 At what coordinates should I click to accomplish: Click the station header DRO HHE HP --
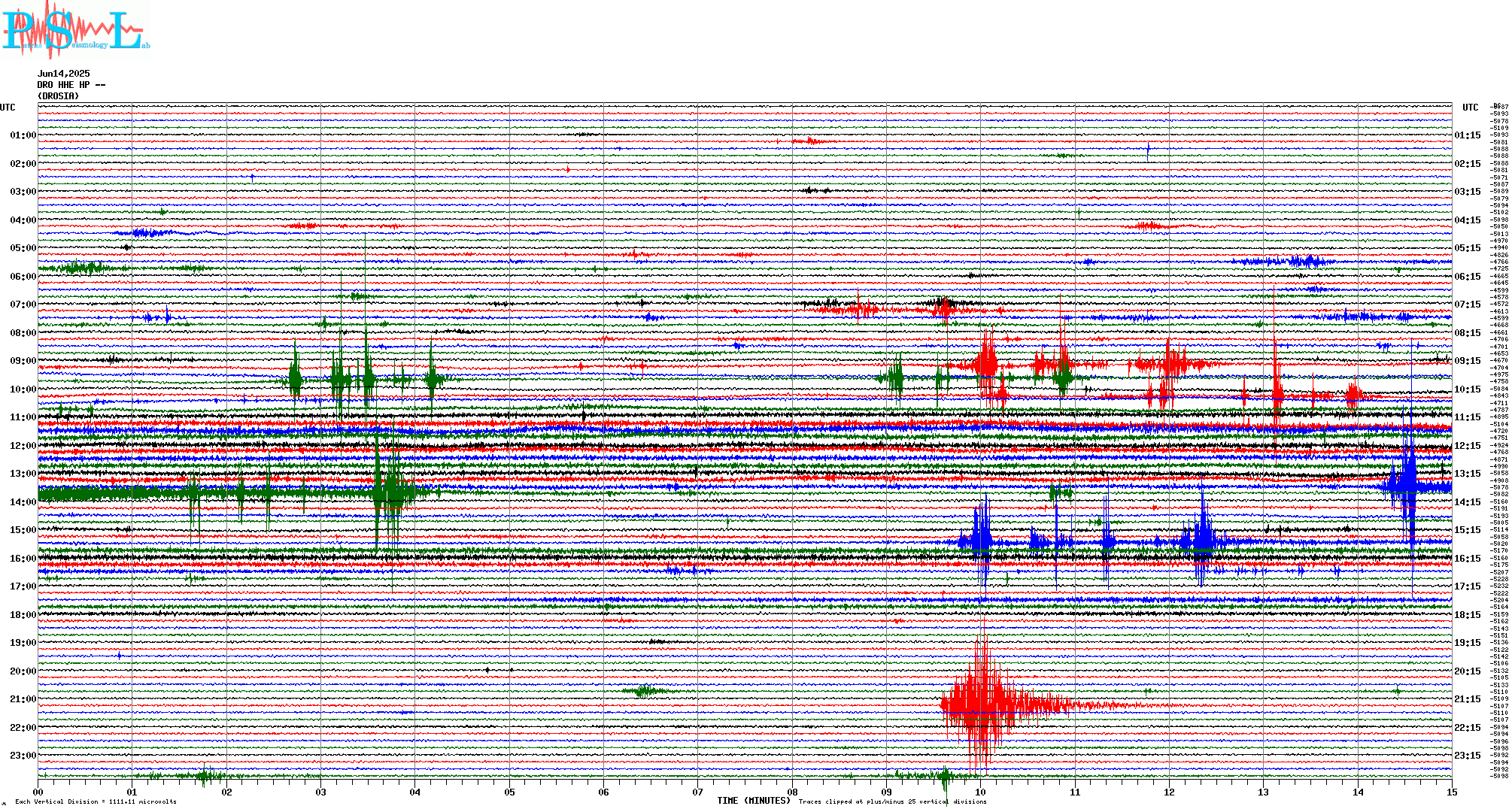(71, 85)
